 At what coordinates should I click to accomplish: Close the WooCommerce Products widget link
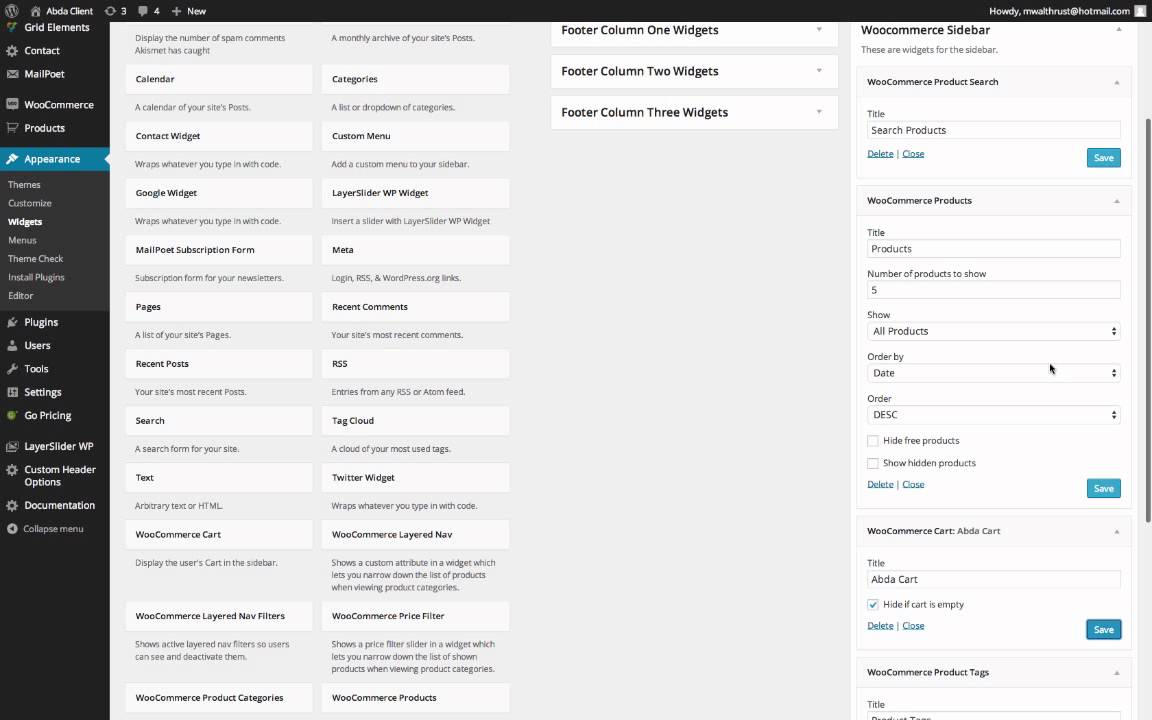pos(913,484)
